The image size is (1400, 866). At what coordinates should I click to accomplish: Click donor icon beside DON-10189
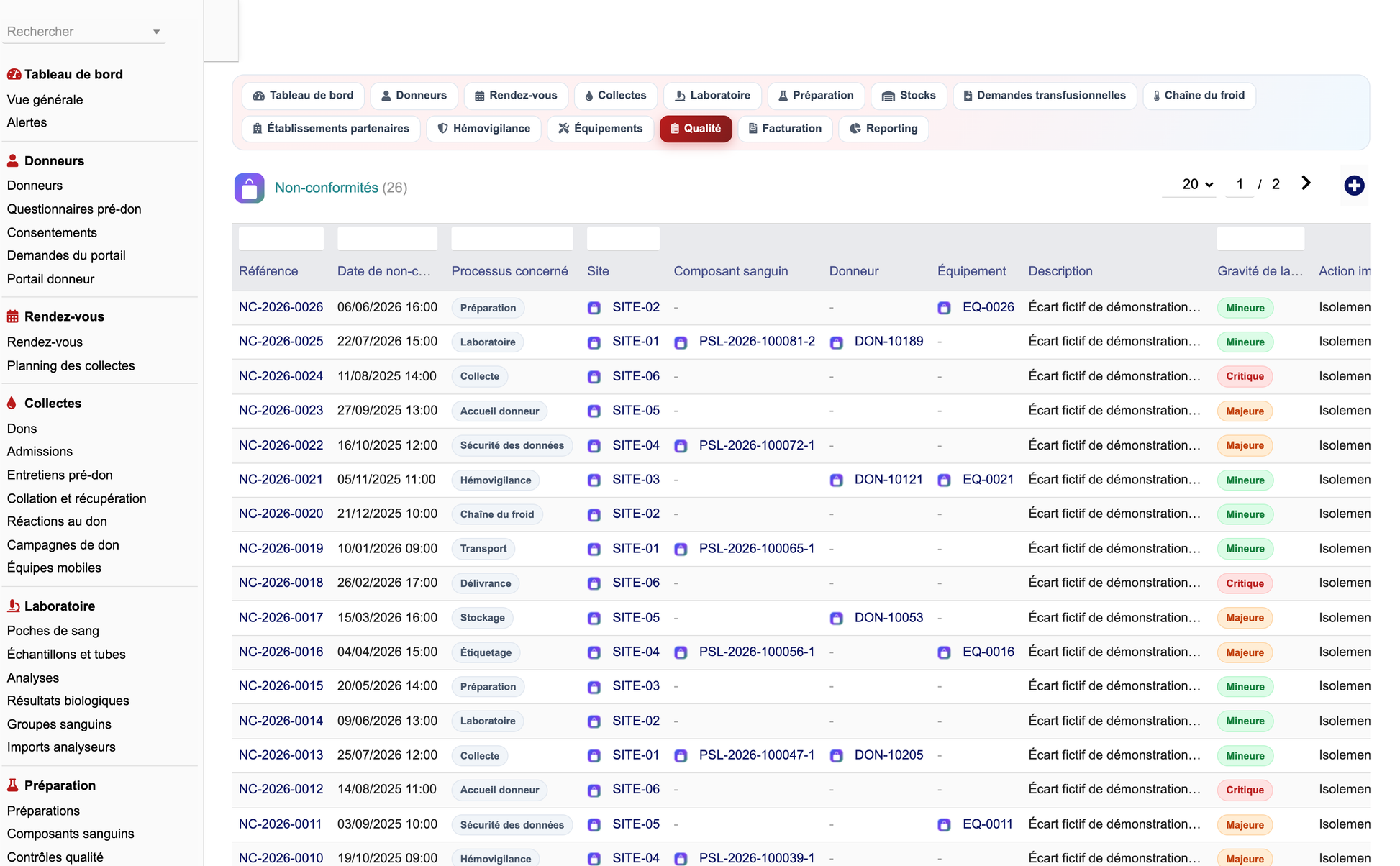[x=836, y=342]
